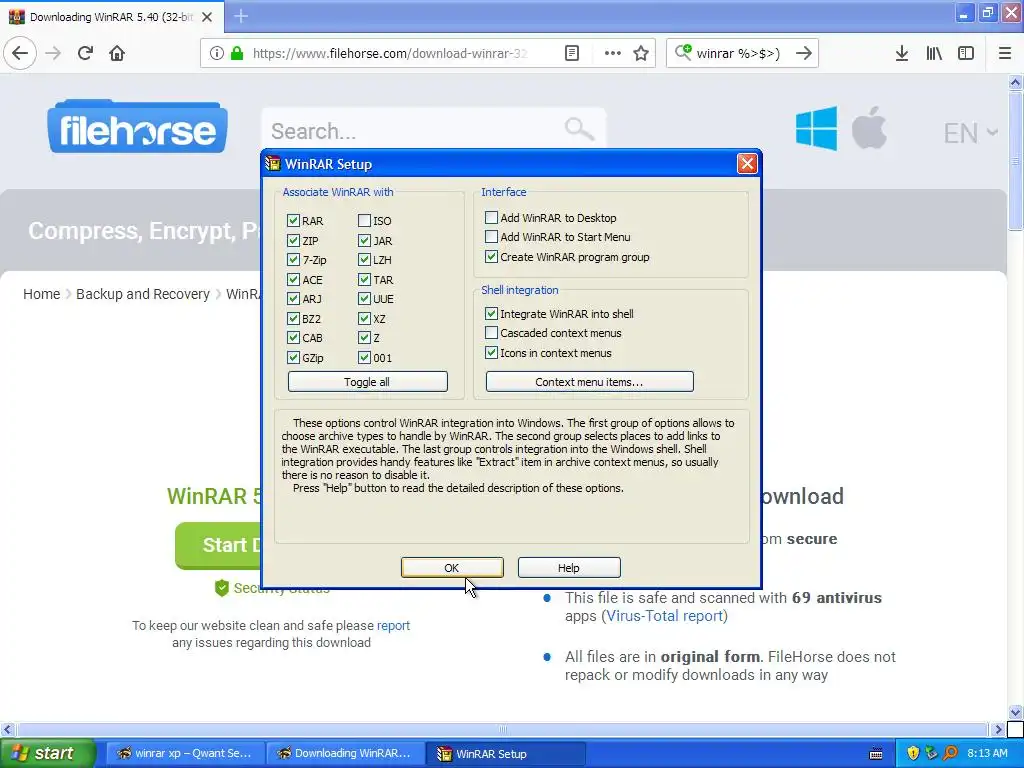The height and width of the screenshot is (768, 1024).
Task: Click FileHorse search magnifier icon
Action: click(x=579, y=129)
